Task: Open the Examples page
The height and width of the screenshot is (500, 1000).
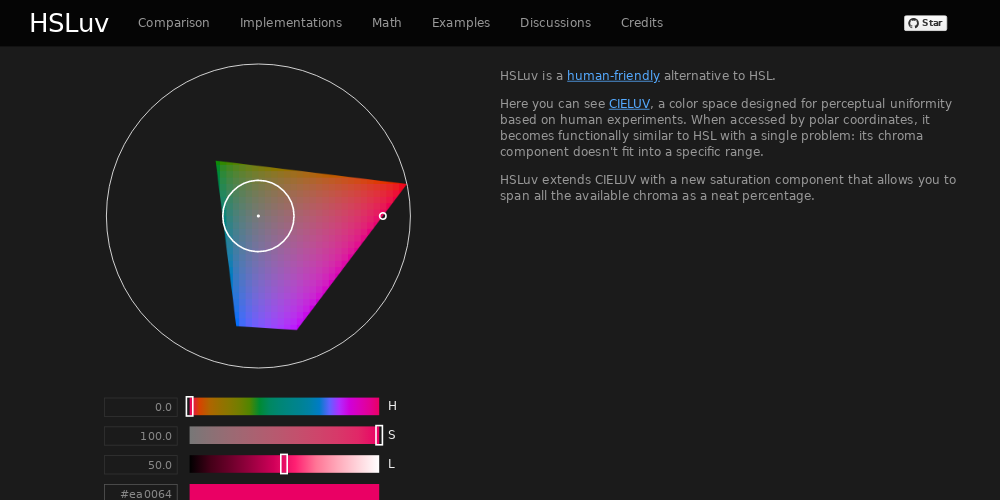Action: 460,23
